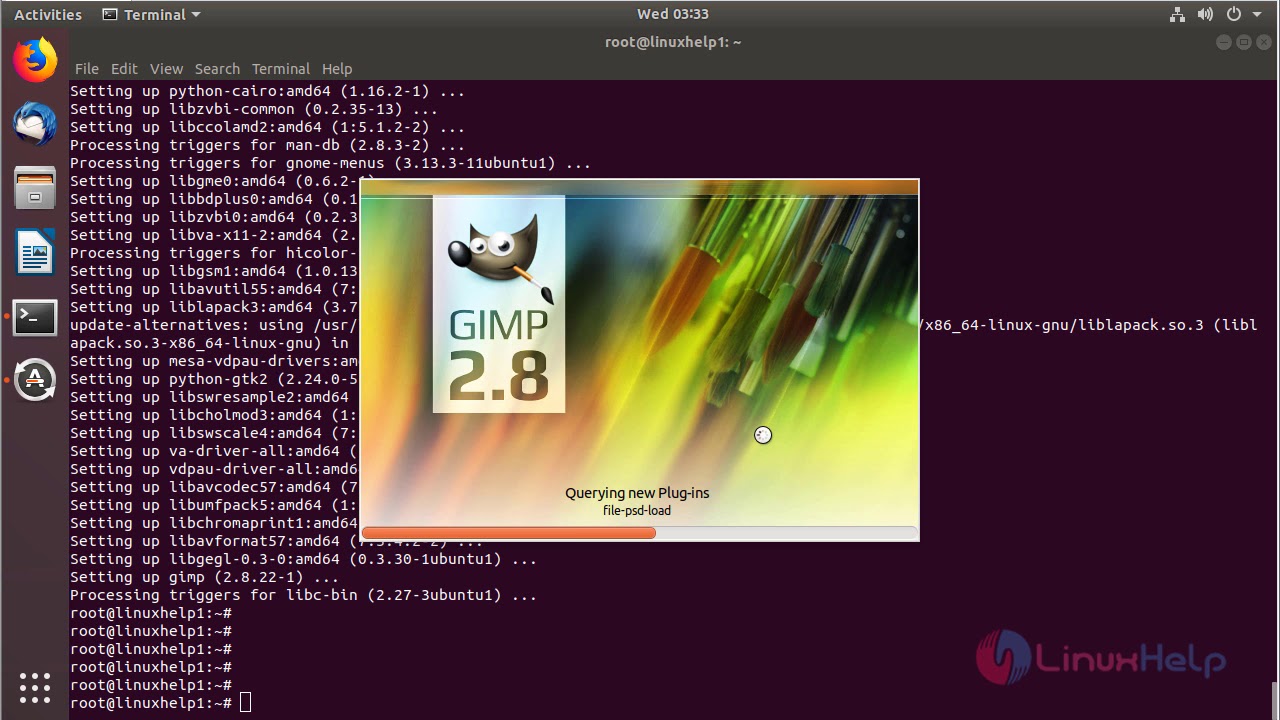Viewport: 1280px width, 720px height.
Task: Click the "Setting up python-gtk2" line
Action: pyautogui.click(x=214, y=379)
